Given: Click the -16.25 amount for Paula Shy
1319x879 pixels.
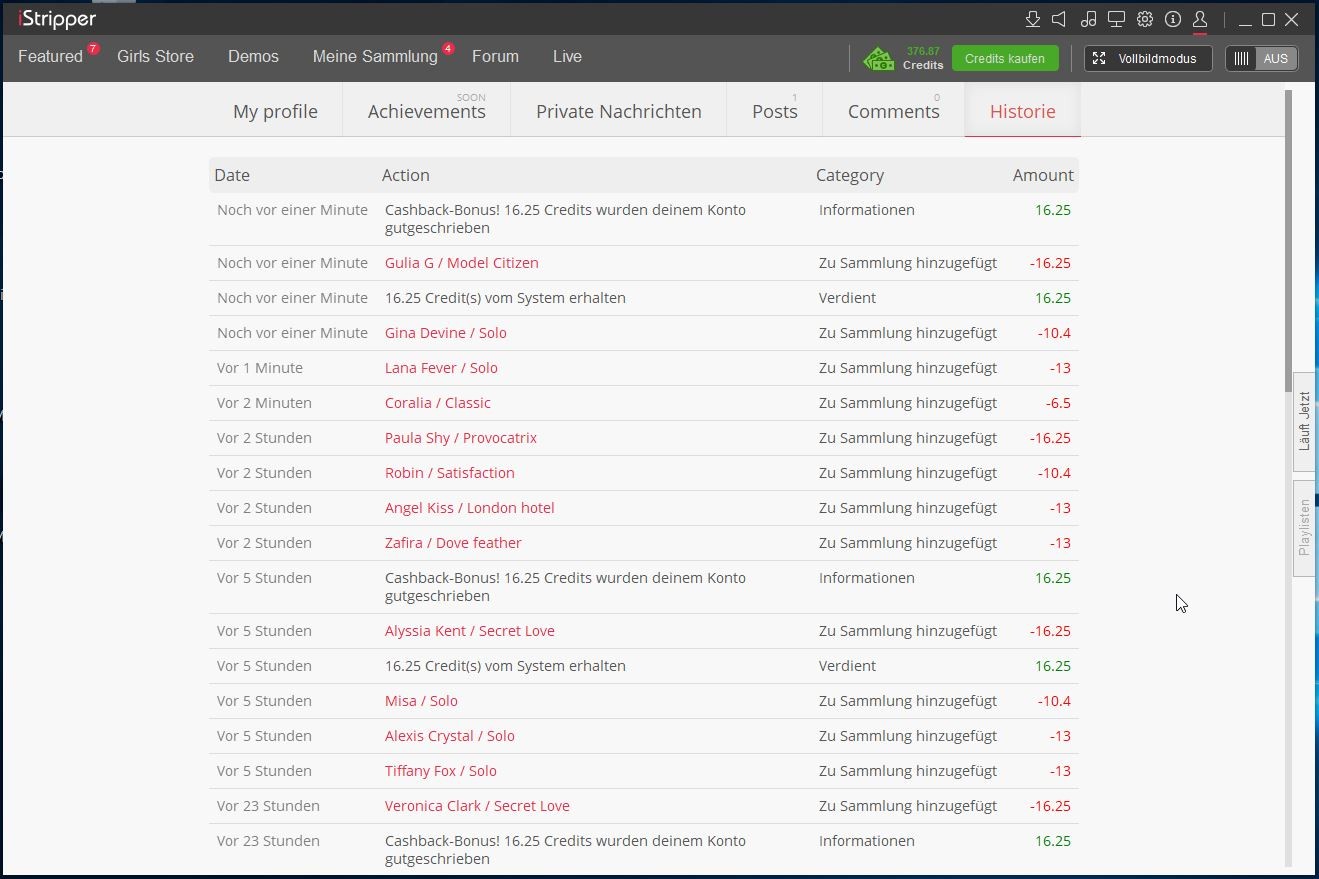Looking at the screenshot, I should coord(1050,438).
